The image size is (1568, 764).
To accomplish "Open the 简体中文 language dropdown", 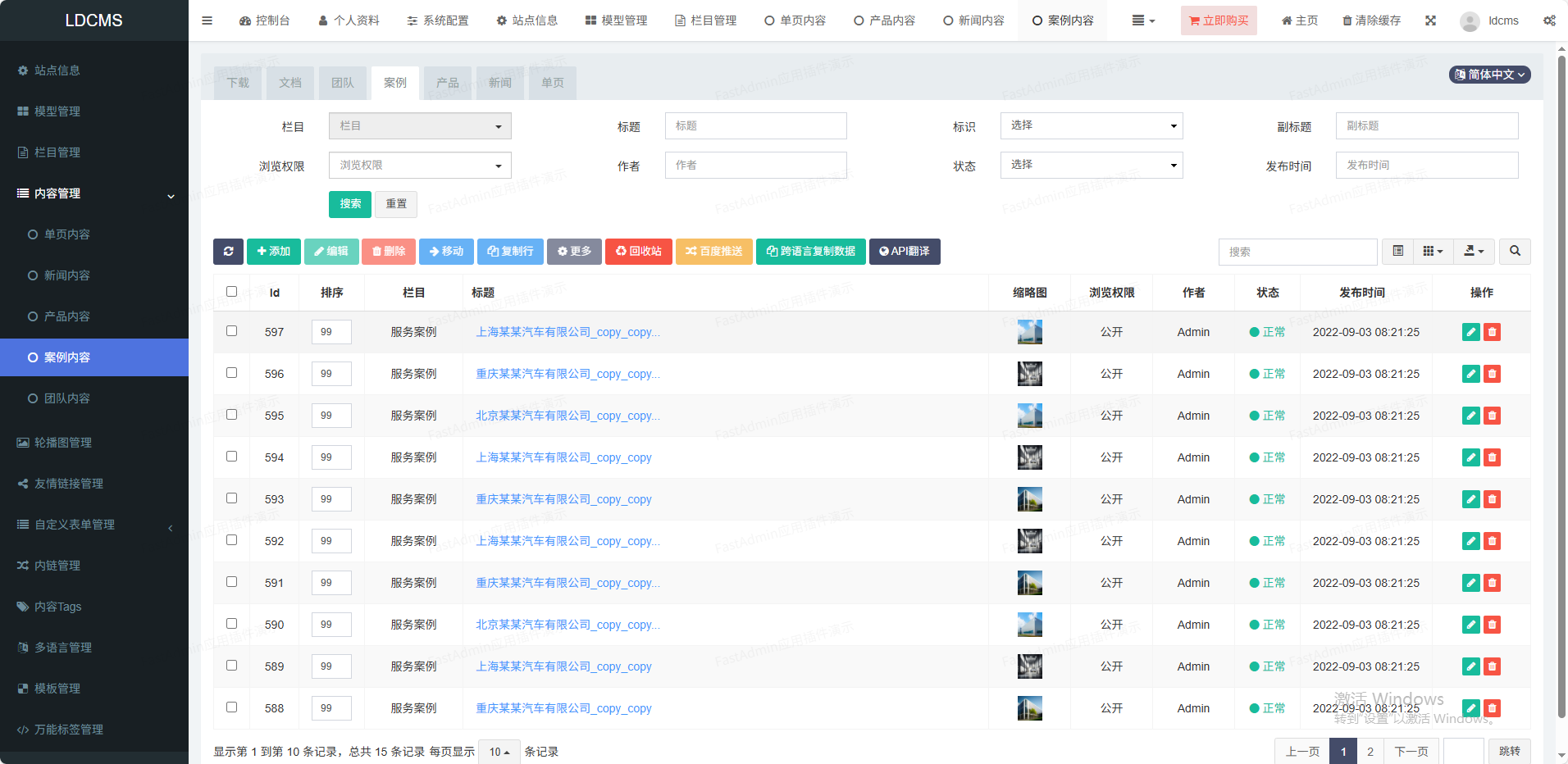I will [x=1489, y=75].
